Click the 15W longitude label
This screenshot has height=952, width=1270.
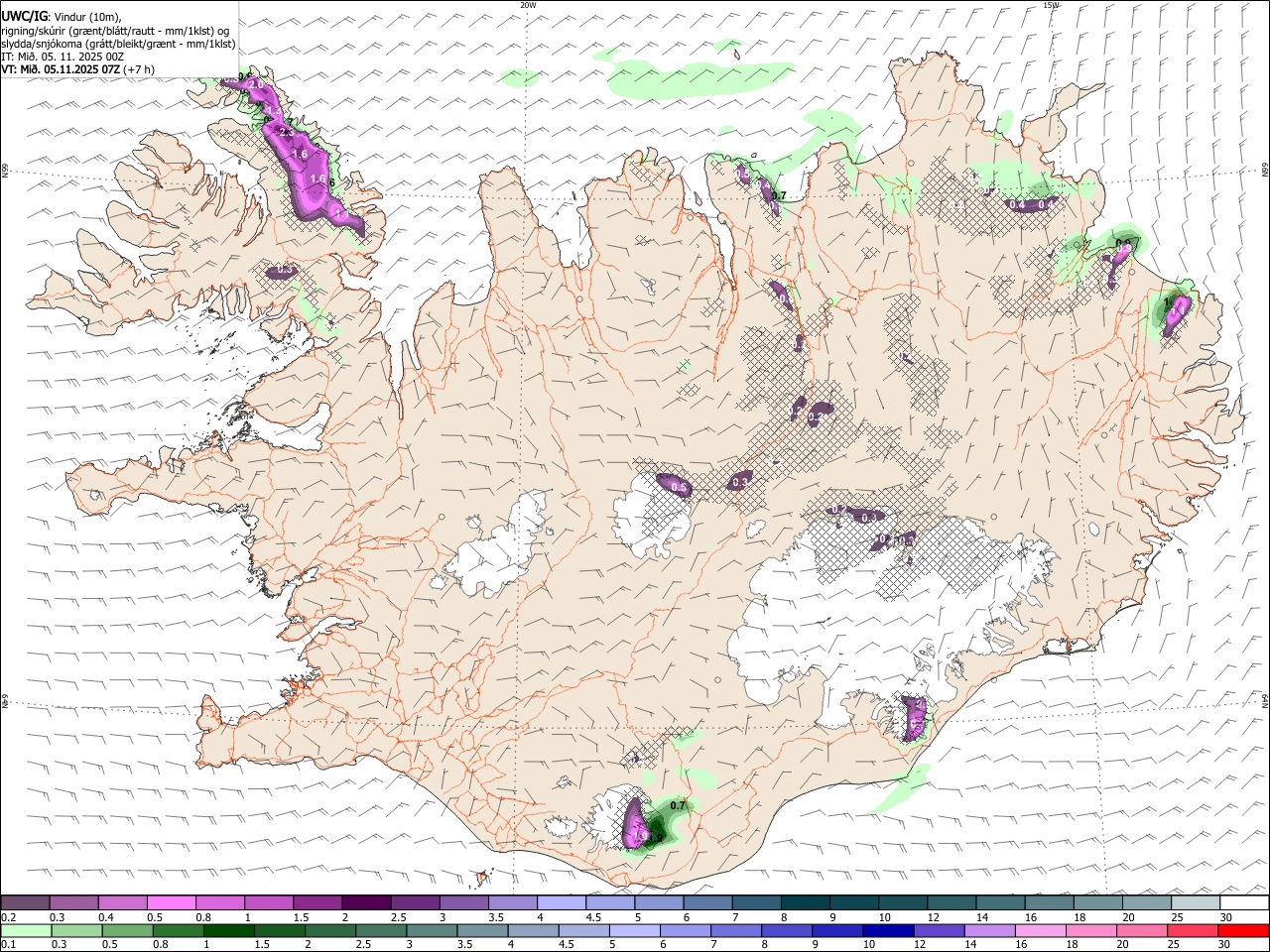(x=1051, y=5)
